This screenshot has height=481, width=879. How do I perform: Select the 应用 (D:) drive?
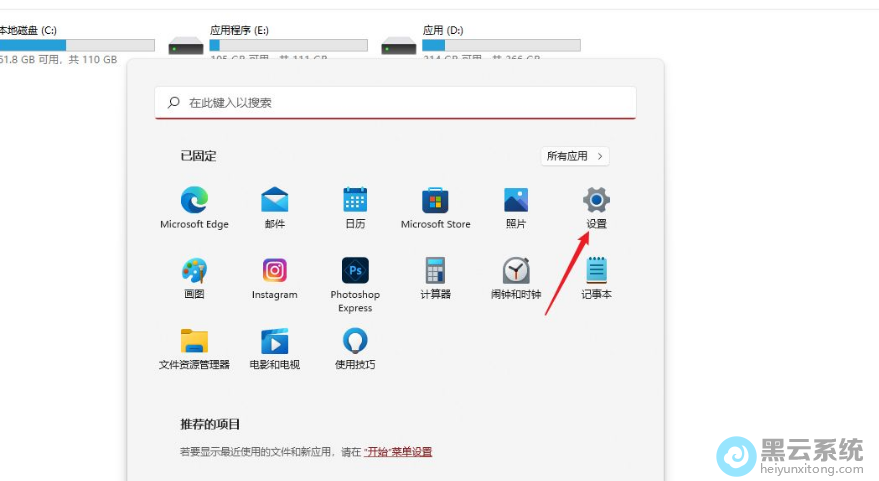[480, 44]
